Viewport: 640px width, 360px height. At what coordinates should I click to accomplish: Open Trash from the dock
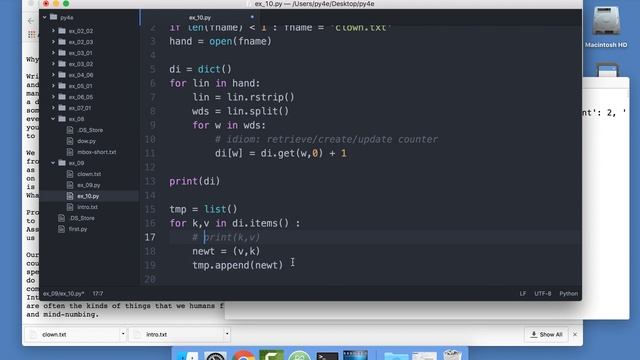[452, 354]
